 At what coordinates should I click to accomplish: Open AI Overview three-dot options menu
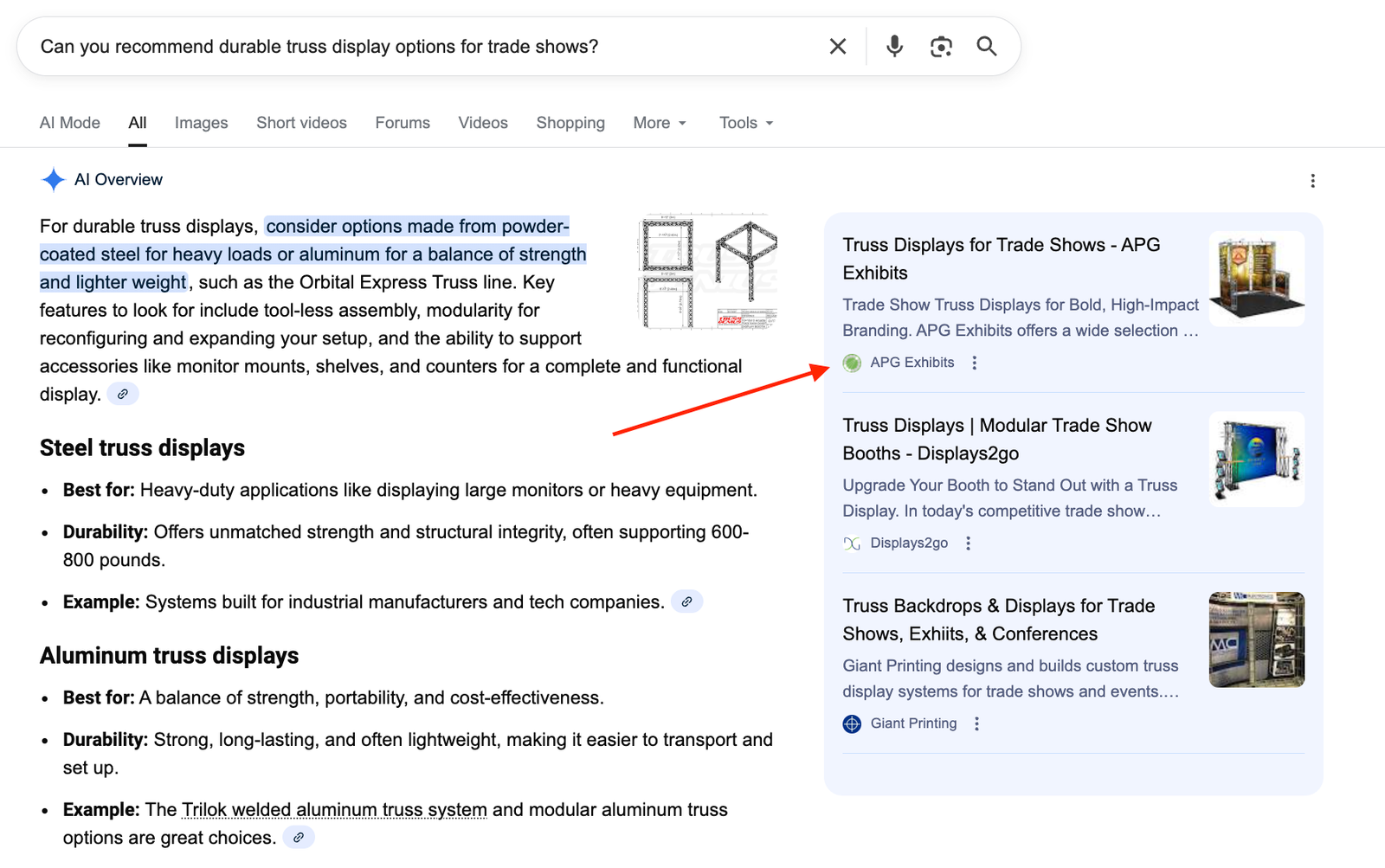tap(1312, 181)
